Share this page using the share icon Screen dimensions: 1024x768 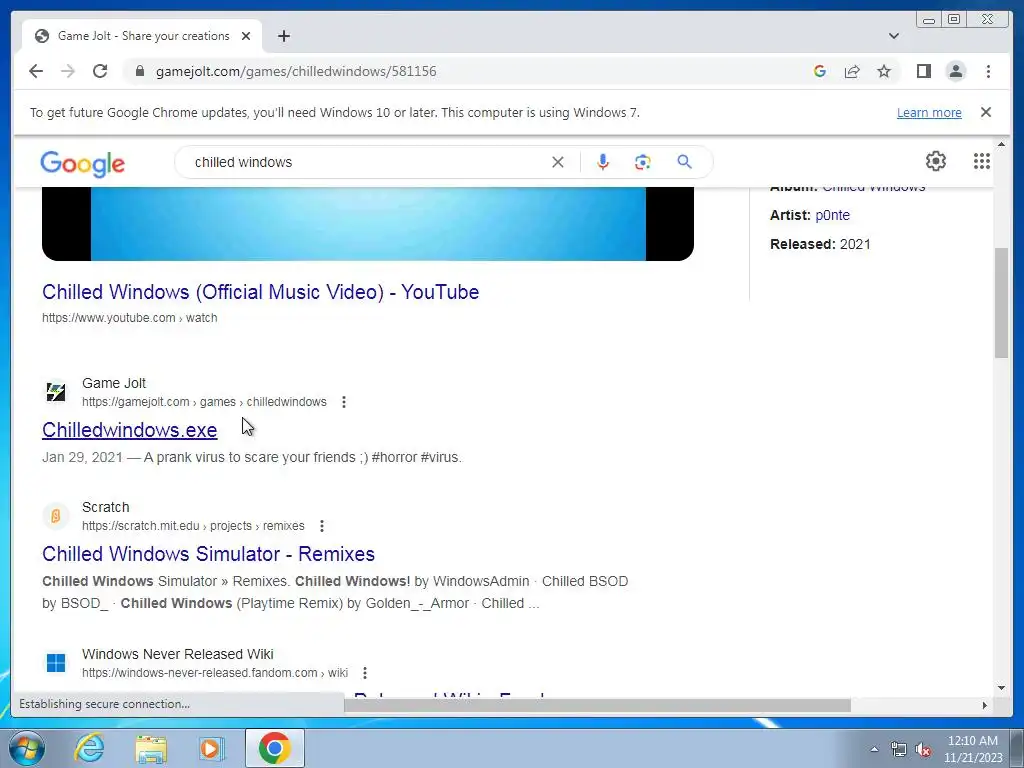852,71
